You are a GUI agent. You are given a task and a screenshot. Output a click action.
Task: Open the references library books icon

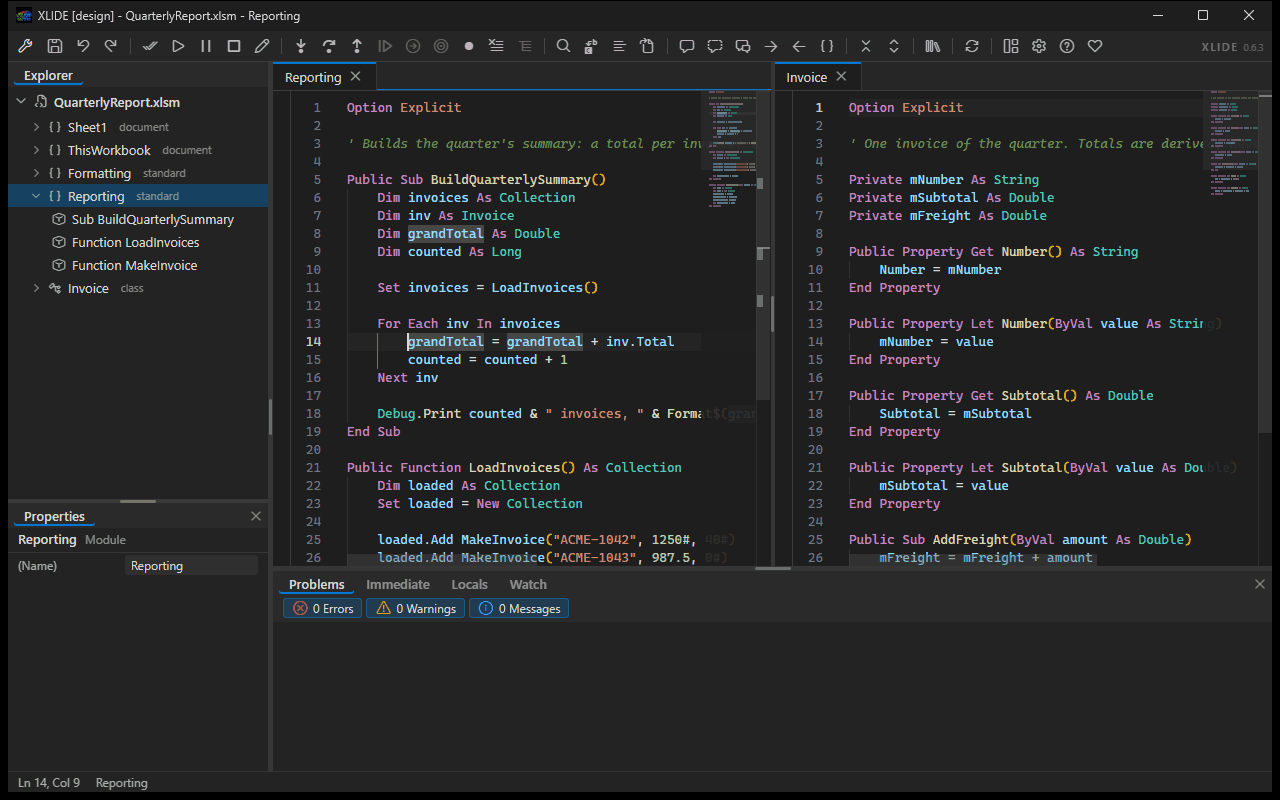tap(933, 46)
